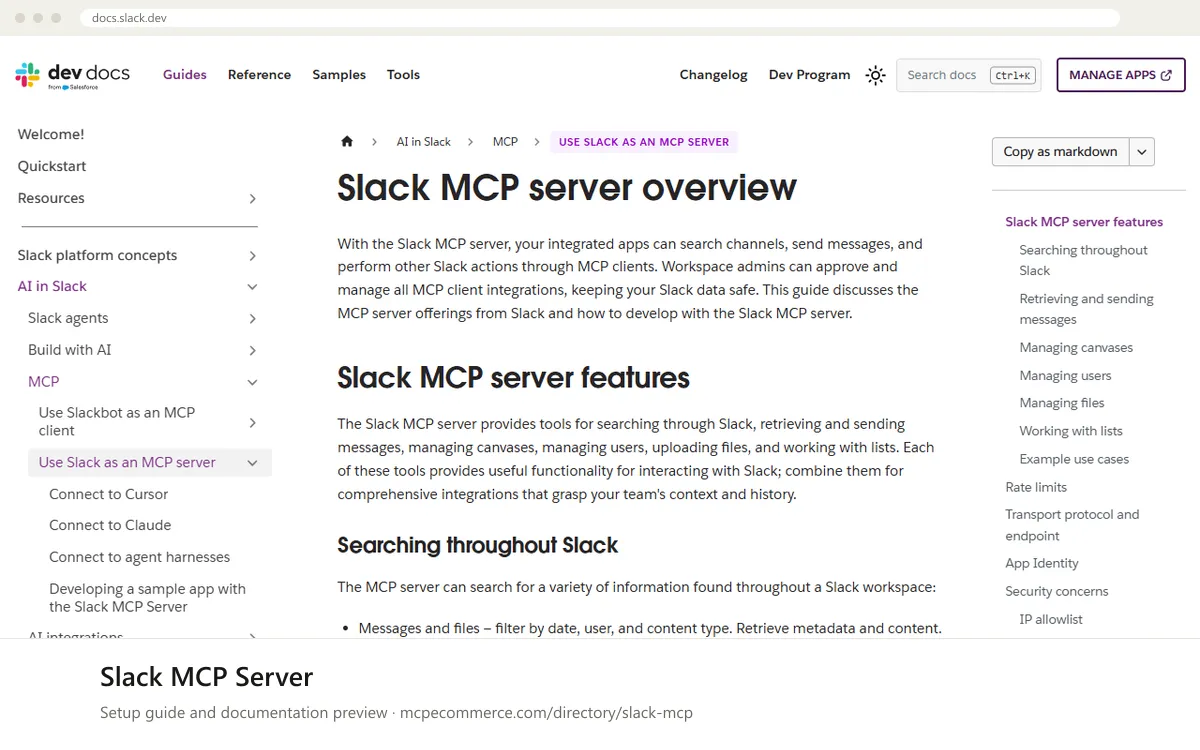The width and height of the screenshot is (1200, 750).
Task: Jump to Searching throughout Slack in contents
Action: pos(1084,260)
